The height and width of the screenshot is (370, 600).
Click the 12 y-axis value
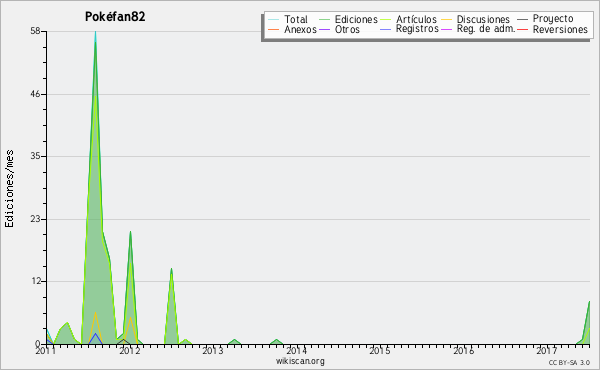coord(36,281)
